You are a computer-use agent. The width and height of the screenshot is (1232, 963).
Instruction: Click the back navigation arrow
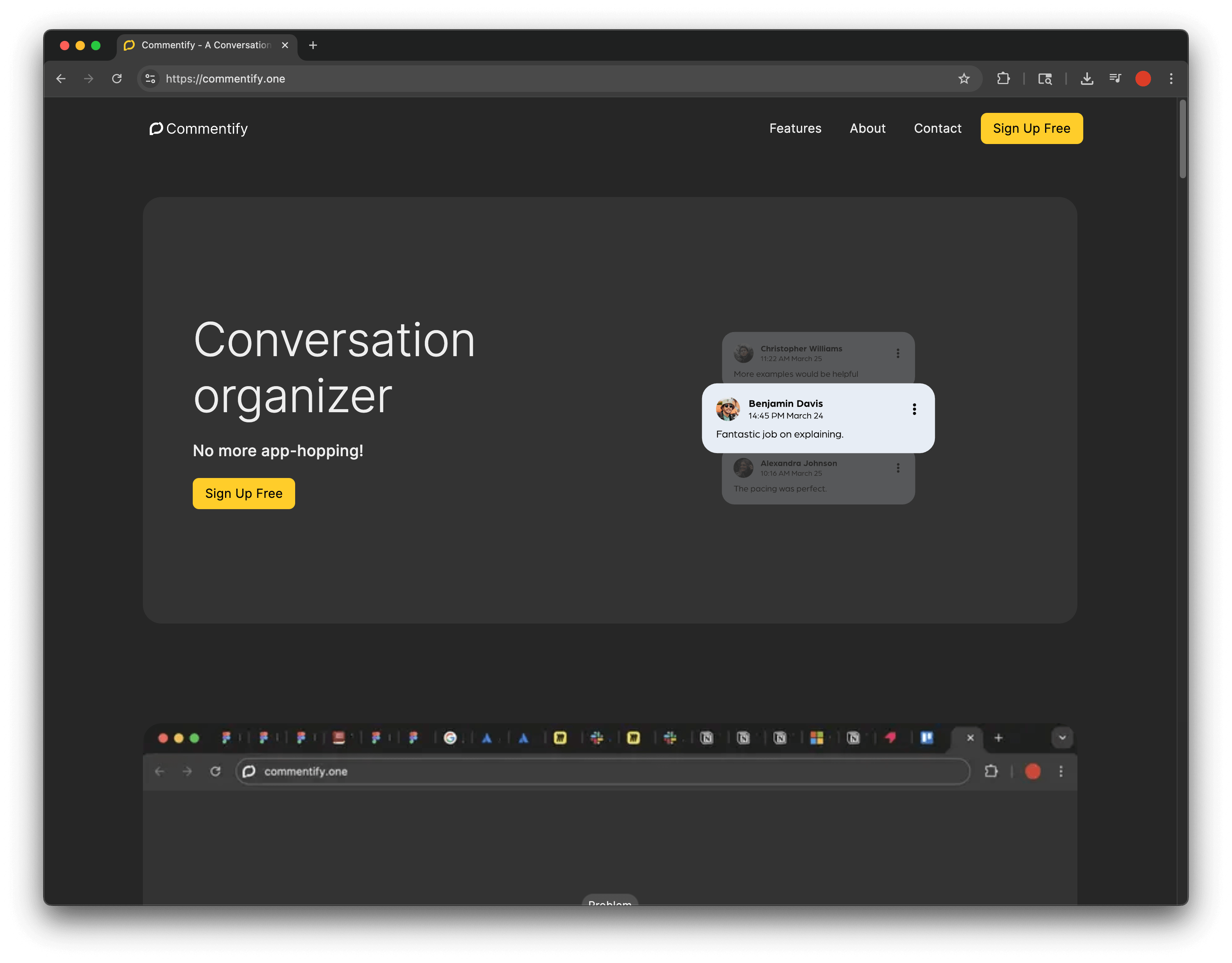pyautogui.click(x=61, y=79)
